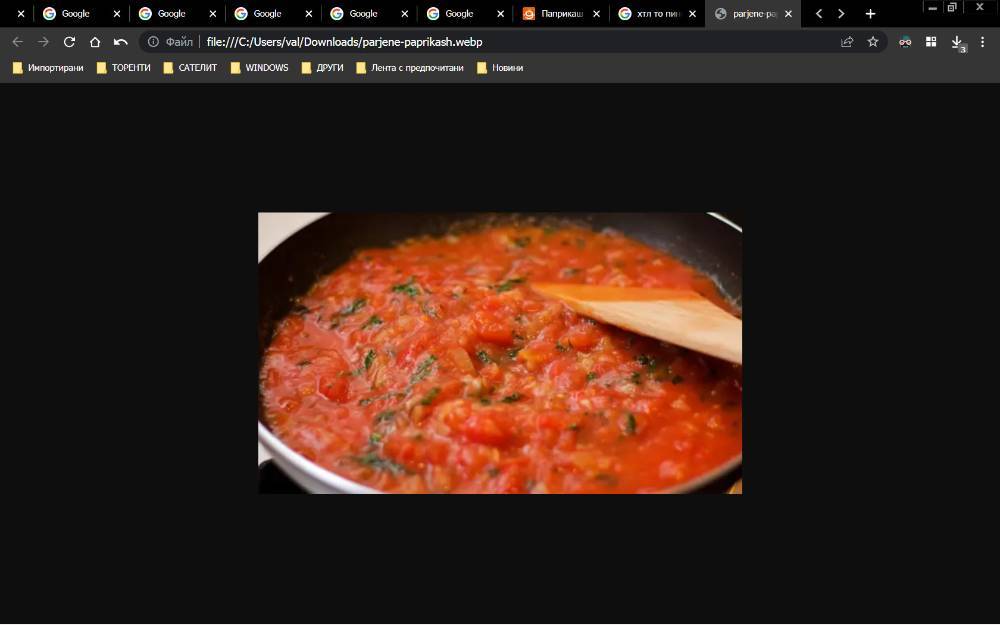Viewport: 1000px width, 625px height.
Task: Open the three-dot browser menu
Action: [x=983, y=42]
